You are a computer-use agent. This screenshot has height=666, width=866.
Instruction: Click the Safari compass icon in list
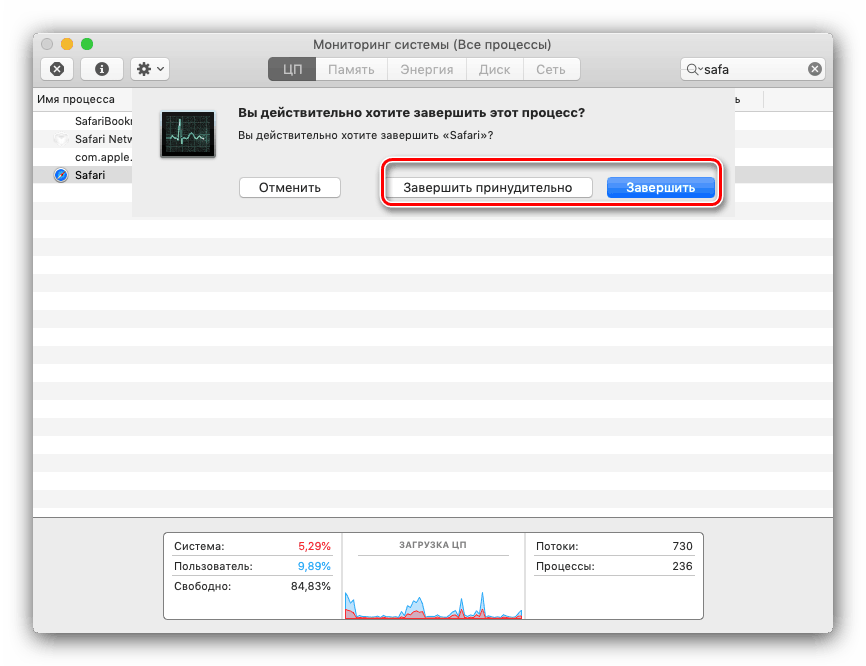tap(61, 175)
